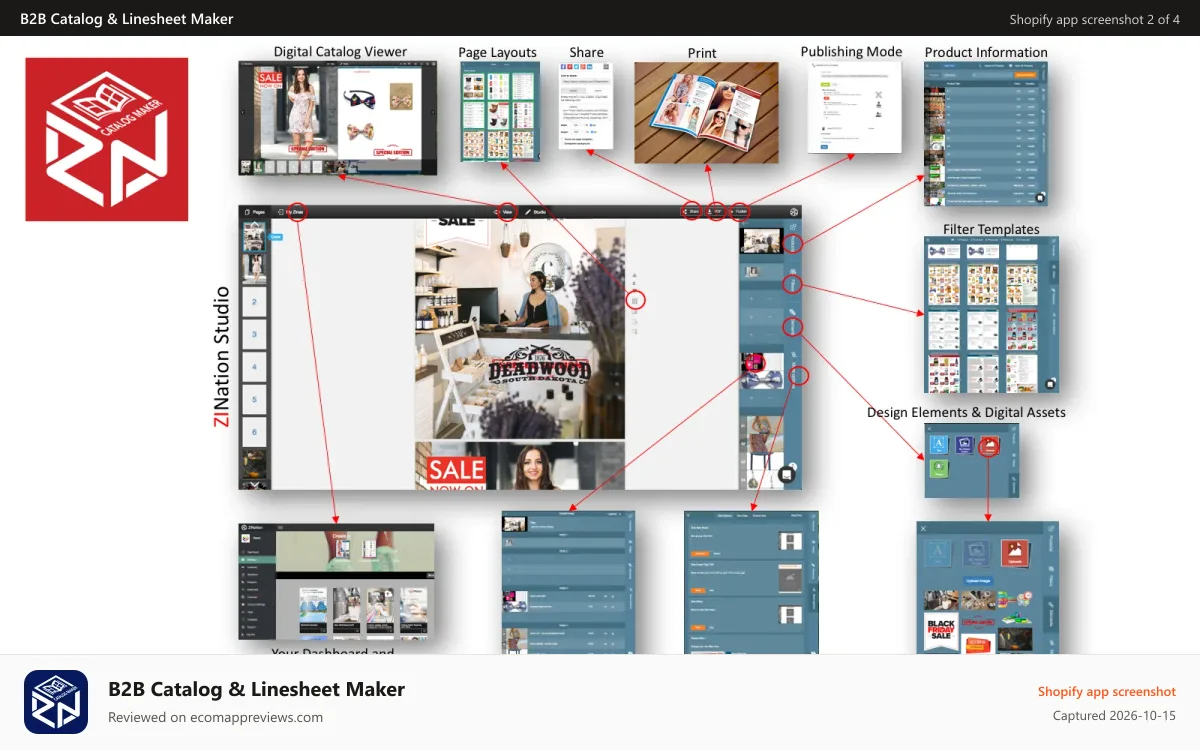The height and width of the screenshot is (750, 1200).
Task: Select page 5 in the Pages strip
Action: (x=254, y=400)
